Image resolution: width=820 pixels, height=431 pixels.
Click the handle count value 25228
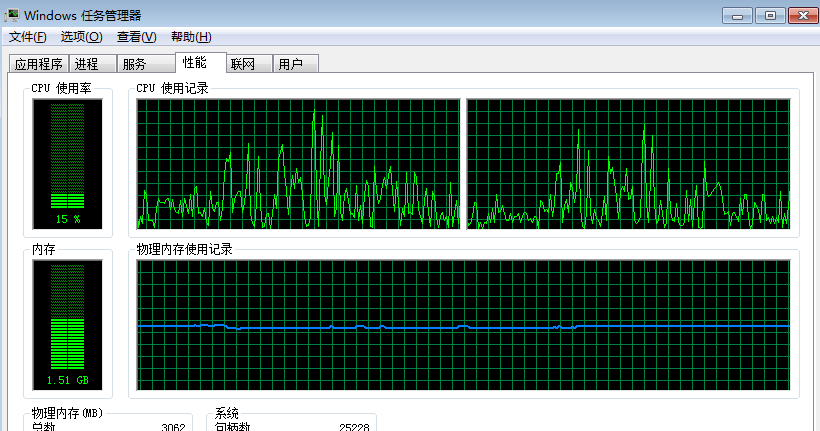tap(354, 427)
